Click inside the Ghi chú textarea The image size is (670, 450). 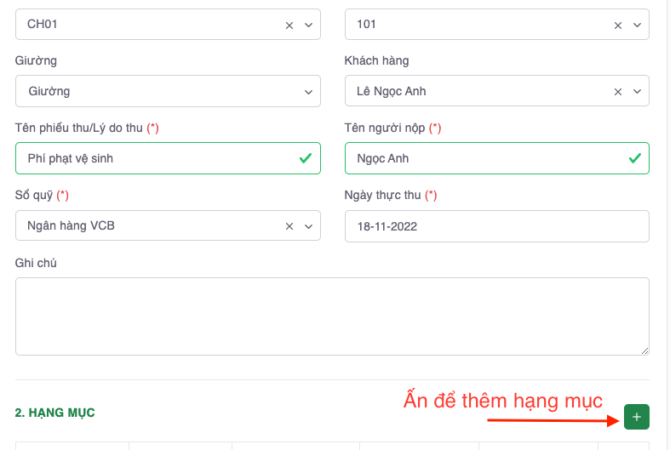[332, 316]
